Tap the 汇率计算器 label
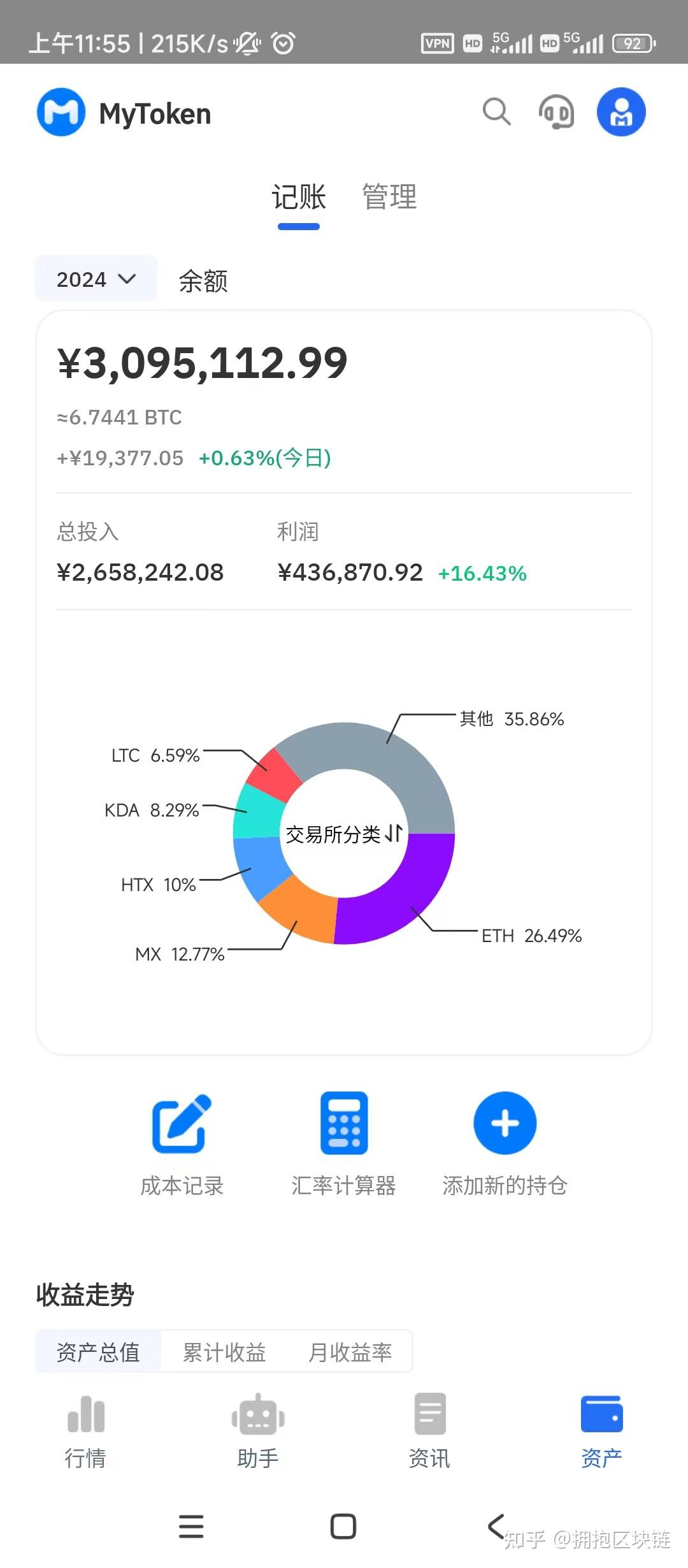Screen dimensions: 688x1568 point(344,1186)
